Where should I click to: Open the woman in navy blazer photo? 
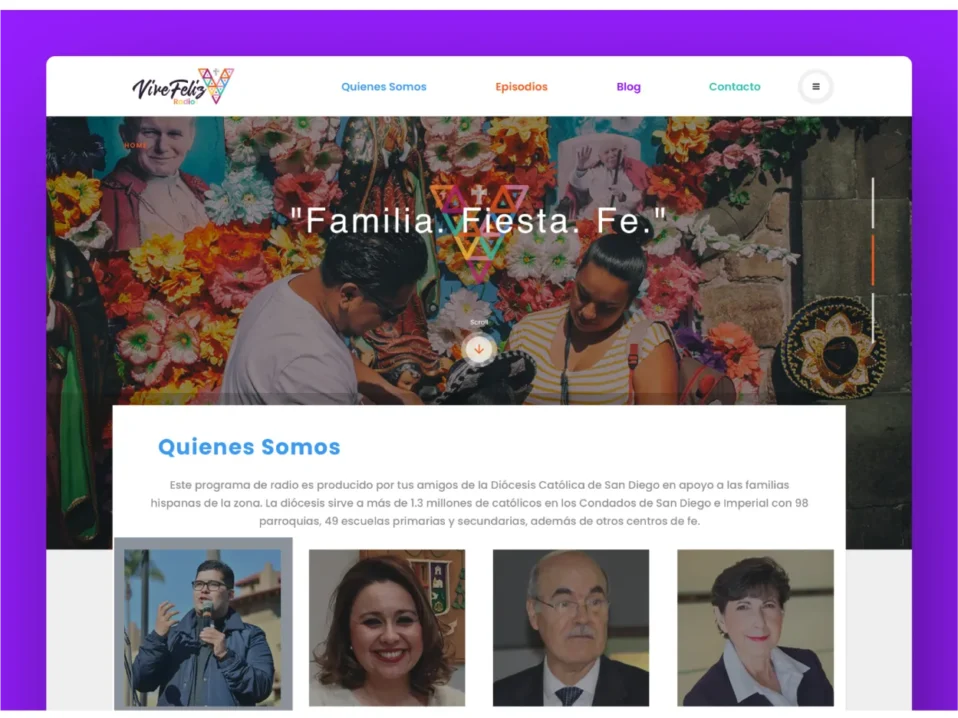(x=755, y=628)
